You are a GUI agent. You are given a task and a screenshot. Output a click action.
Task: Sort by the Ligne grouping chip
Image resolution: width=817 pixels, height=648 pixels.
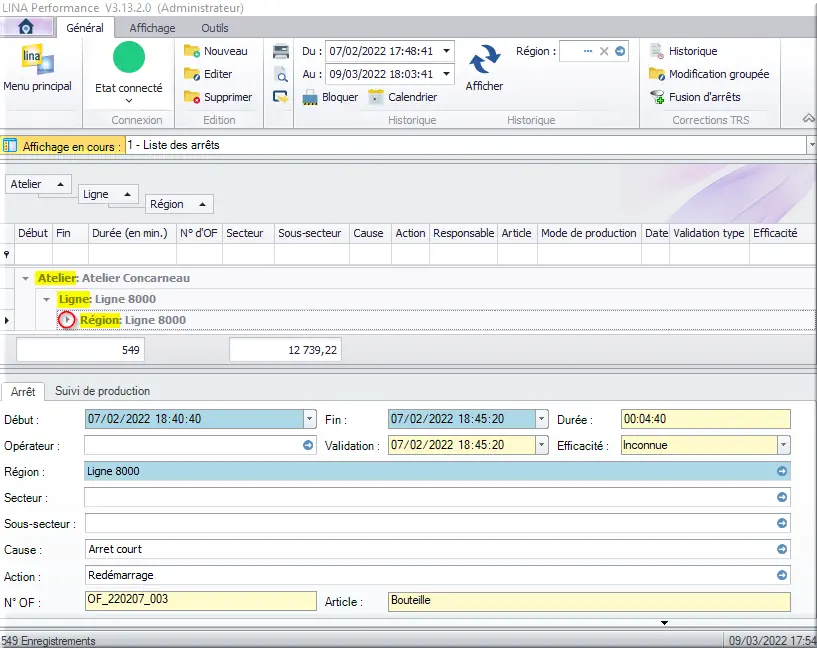pyautogui.click(x=108, y=194)
